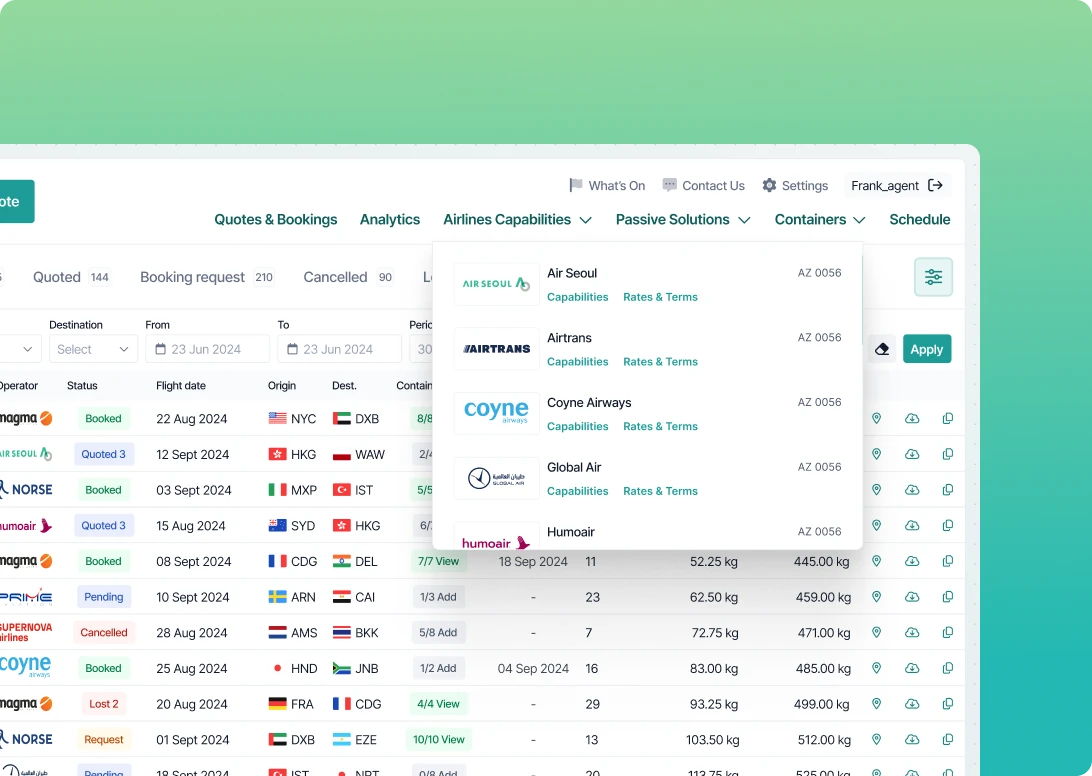Open Rates & Terms for Coyne Airways
This screenshot has width=1092, height=776.
click(660, 426)
